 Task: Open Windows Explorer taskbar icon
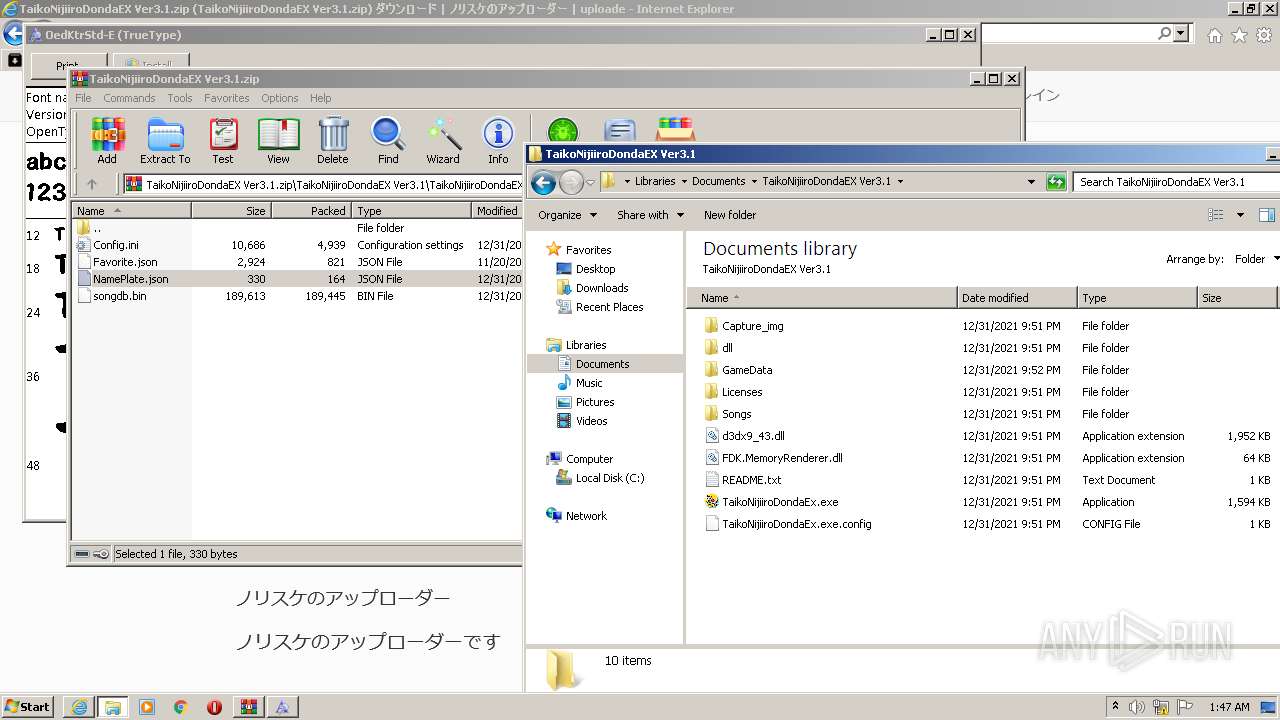[x=112, y=707]
